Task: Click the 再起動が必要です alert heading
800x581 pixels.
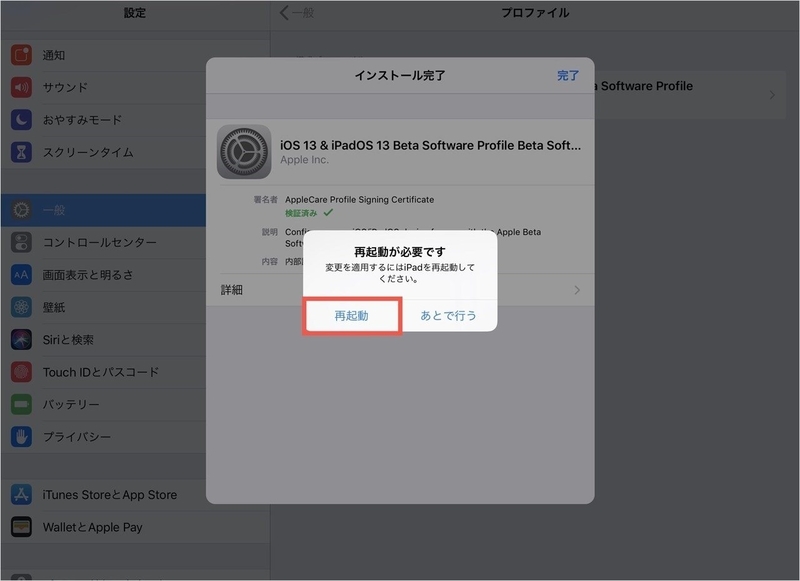Action: coord(400,251)
